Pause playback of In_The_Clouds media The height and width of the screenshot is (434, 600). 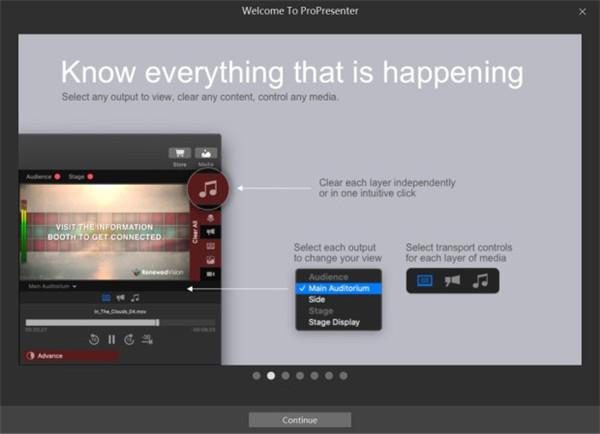click(x=111, y=339)
